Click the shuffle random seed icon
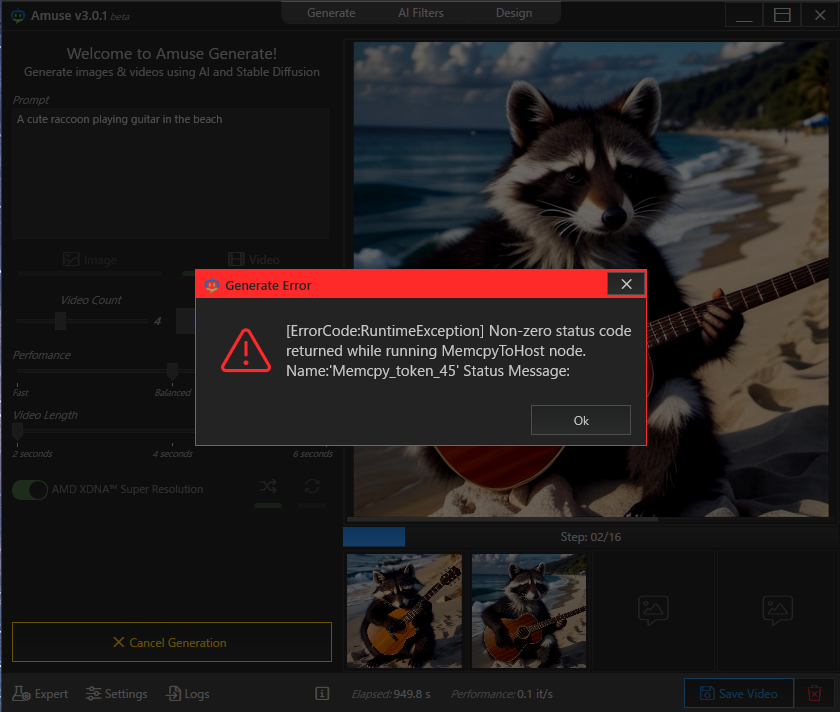Viewport: 840px width, 712px height. coord(268,487)
